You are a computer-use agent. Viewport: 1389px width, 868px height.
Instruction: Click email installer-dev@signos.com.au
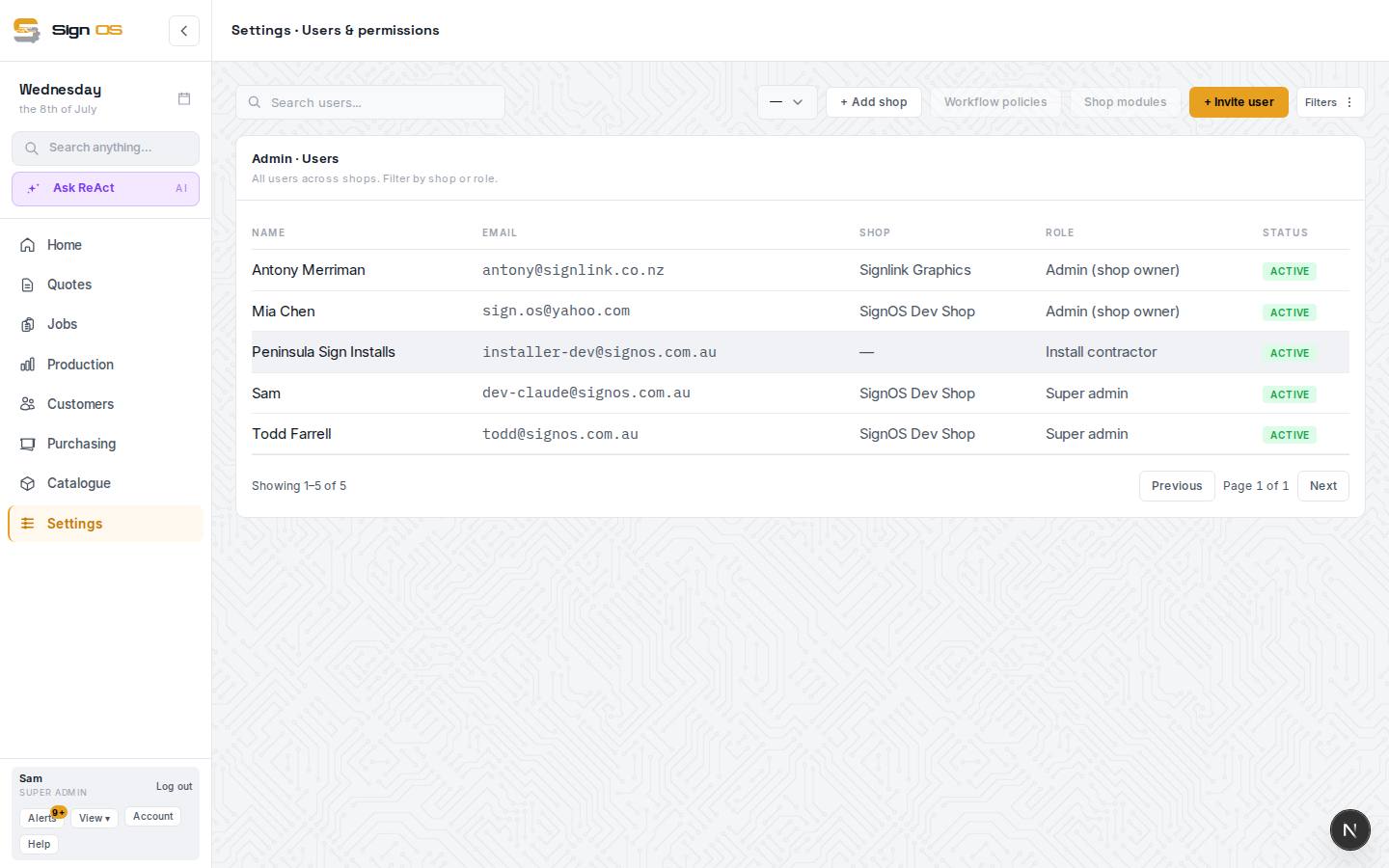pos(599,352)
